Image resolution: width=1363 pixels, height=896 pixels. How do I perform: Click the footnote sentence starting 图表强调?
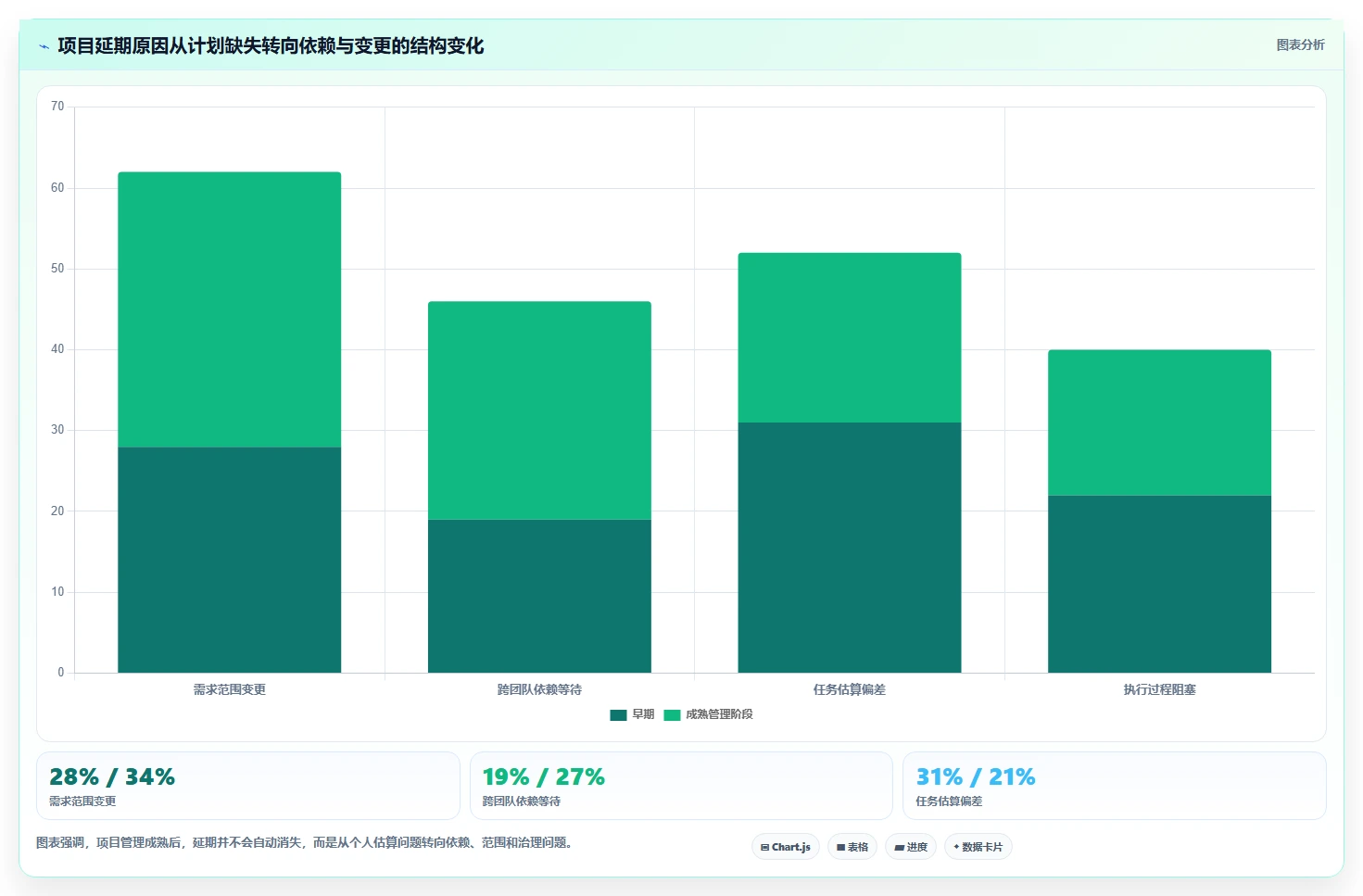point(307,843)
